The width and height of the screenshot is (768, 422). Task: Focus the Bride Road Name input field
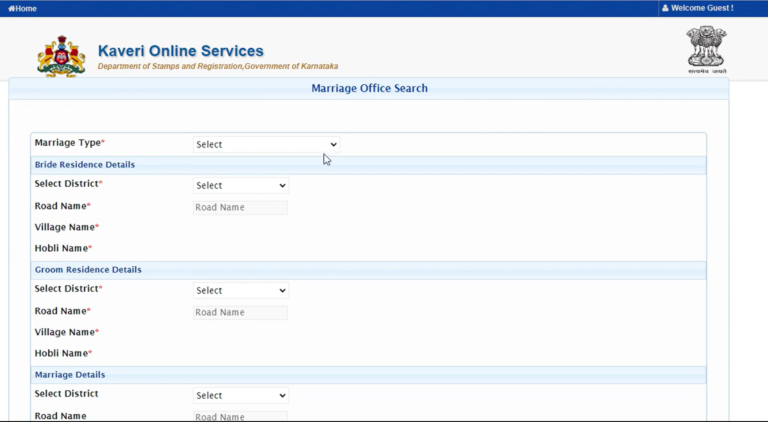240,207
